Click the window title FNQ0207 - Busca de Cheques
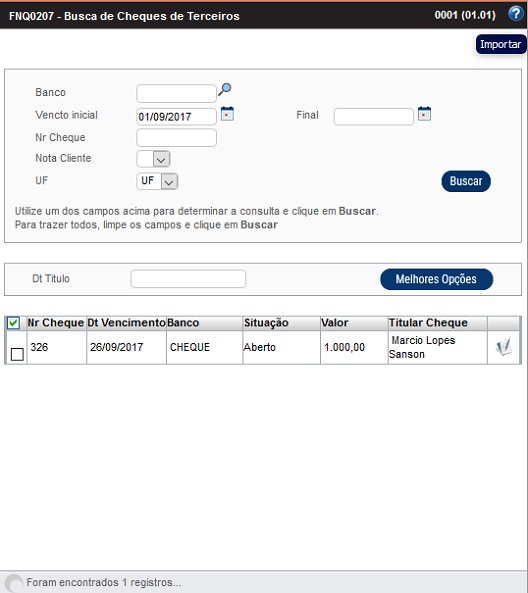This screenshot has width=528, height=593. [124, 16]
